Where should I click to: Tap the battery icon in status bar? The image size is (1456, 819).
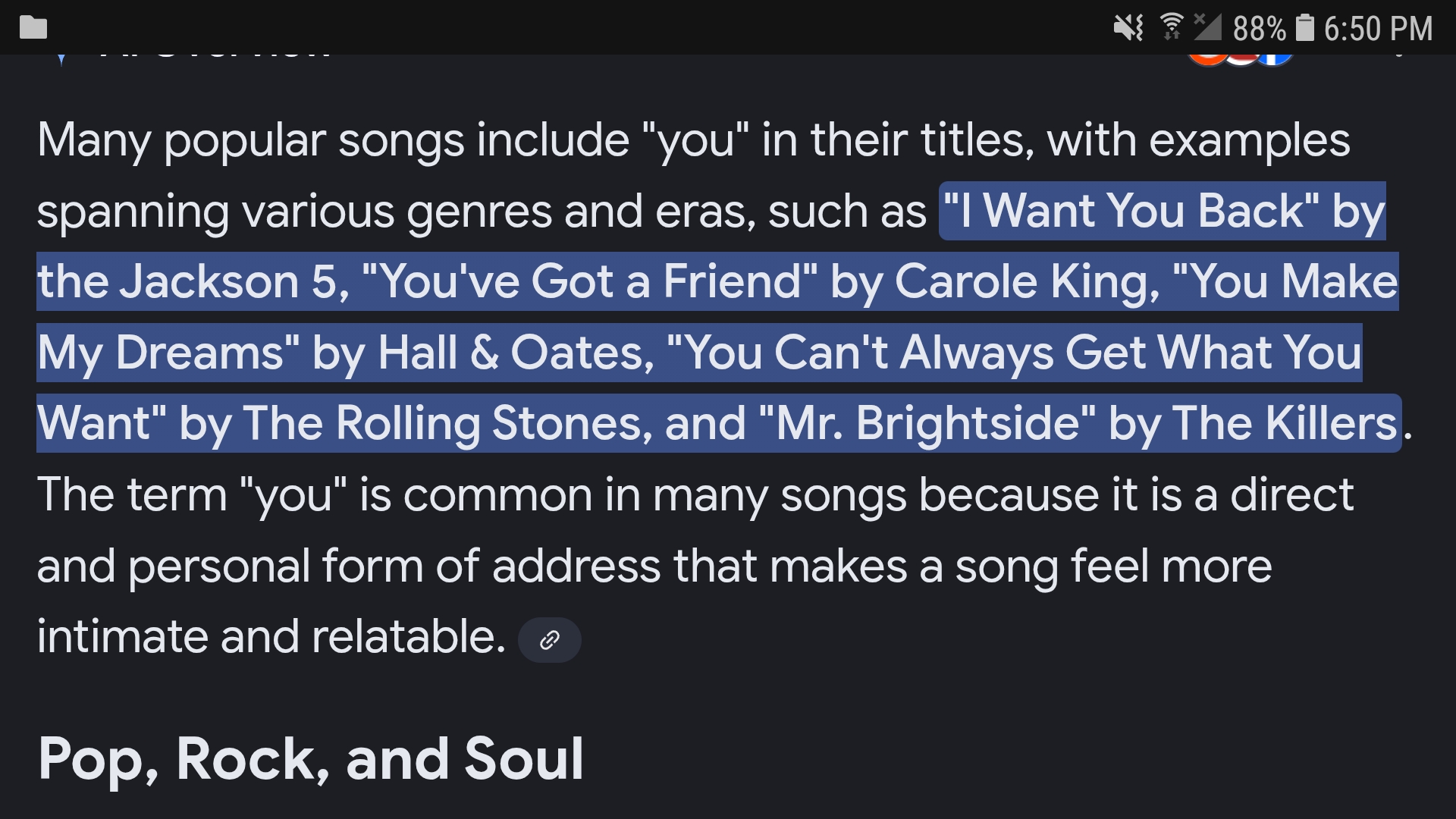(1304, 28)
